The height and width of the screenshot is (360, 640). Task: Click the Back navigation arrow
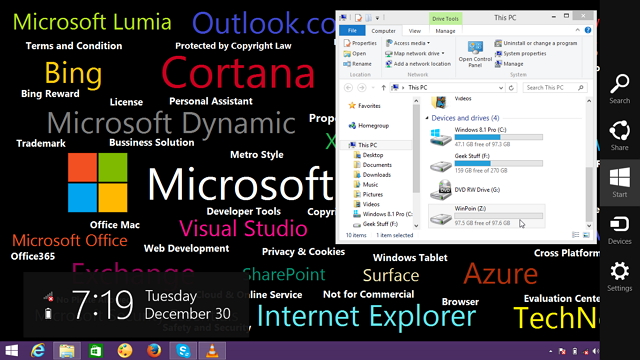(348, 88)
